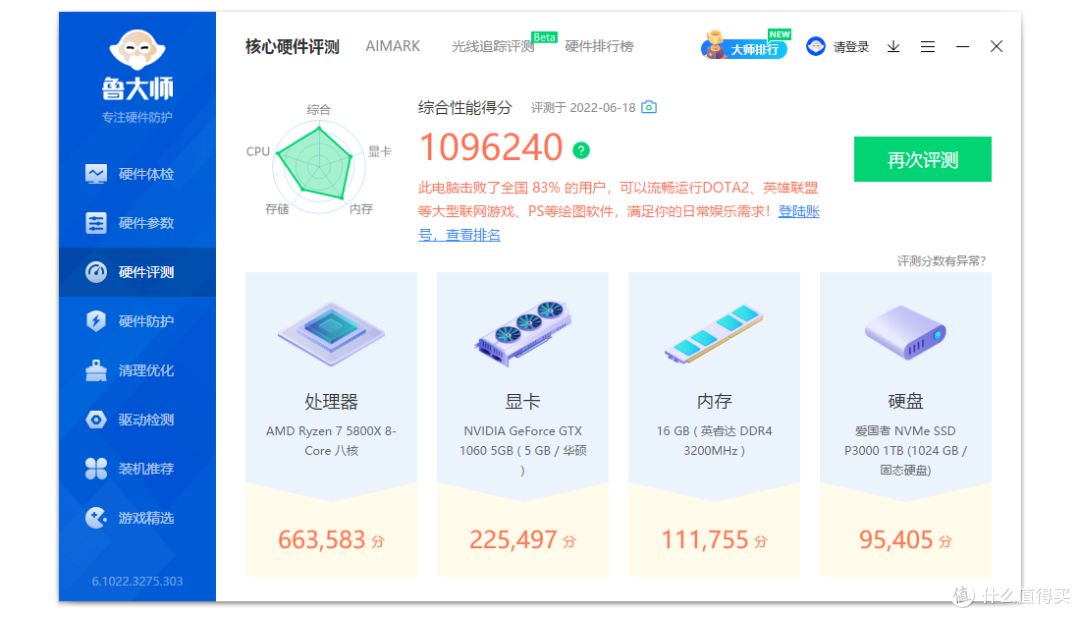The width and height of the screenshot is (1080, 618).
Task: Open 清理优化 in the sidebar
Action: (137, 371)
